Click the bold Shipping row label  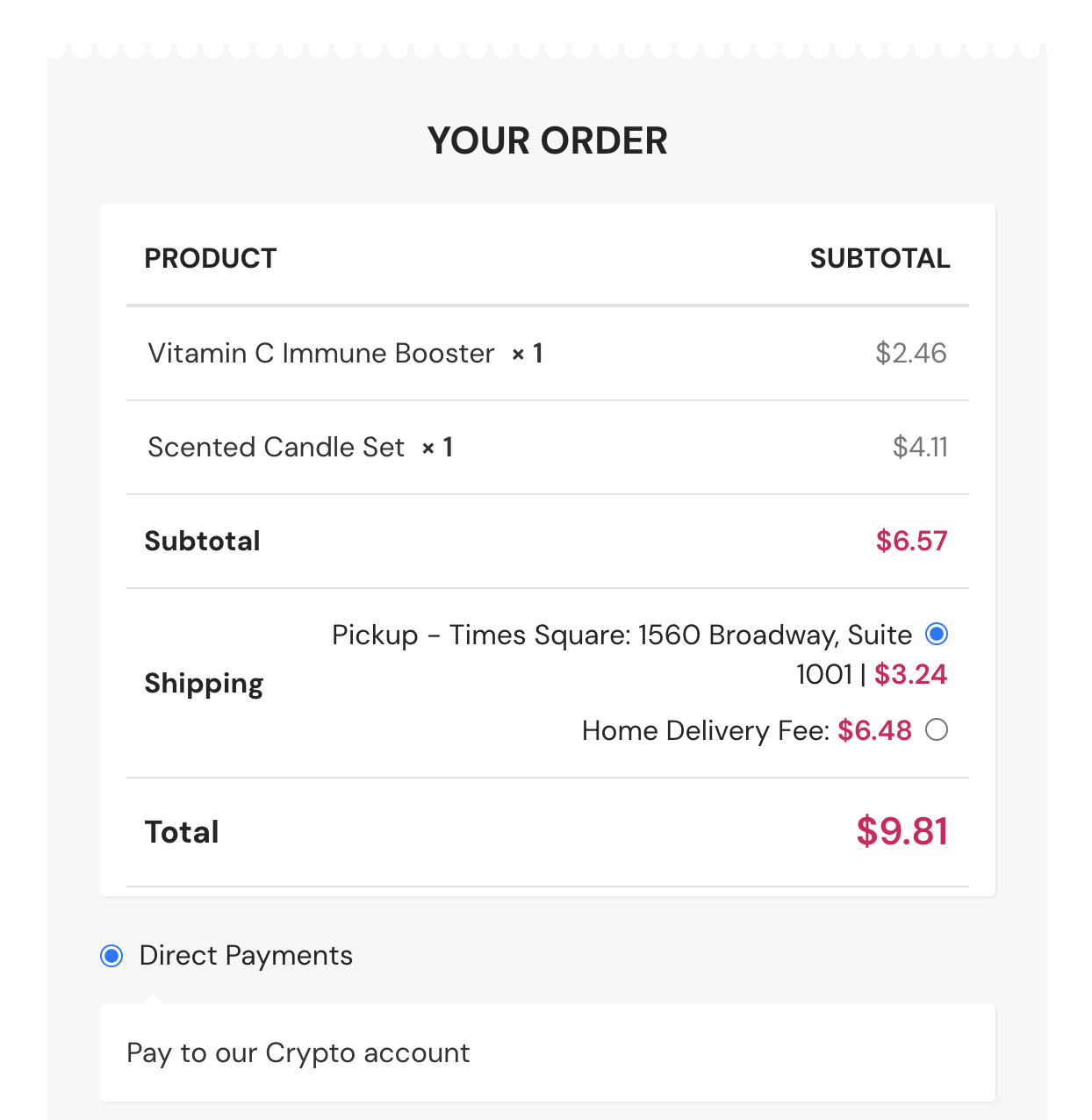pyautogui.click(x=204, y=684)
